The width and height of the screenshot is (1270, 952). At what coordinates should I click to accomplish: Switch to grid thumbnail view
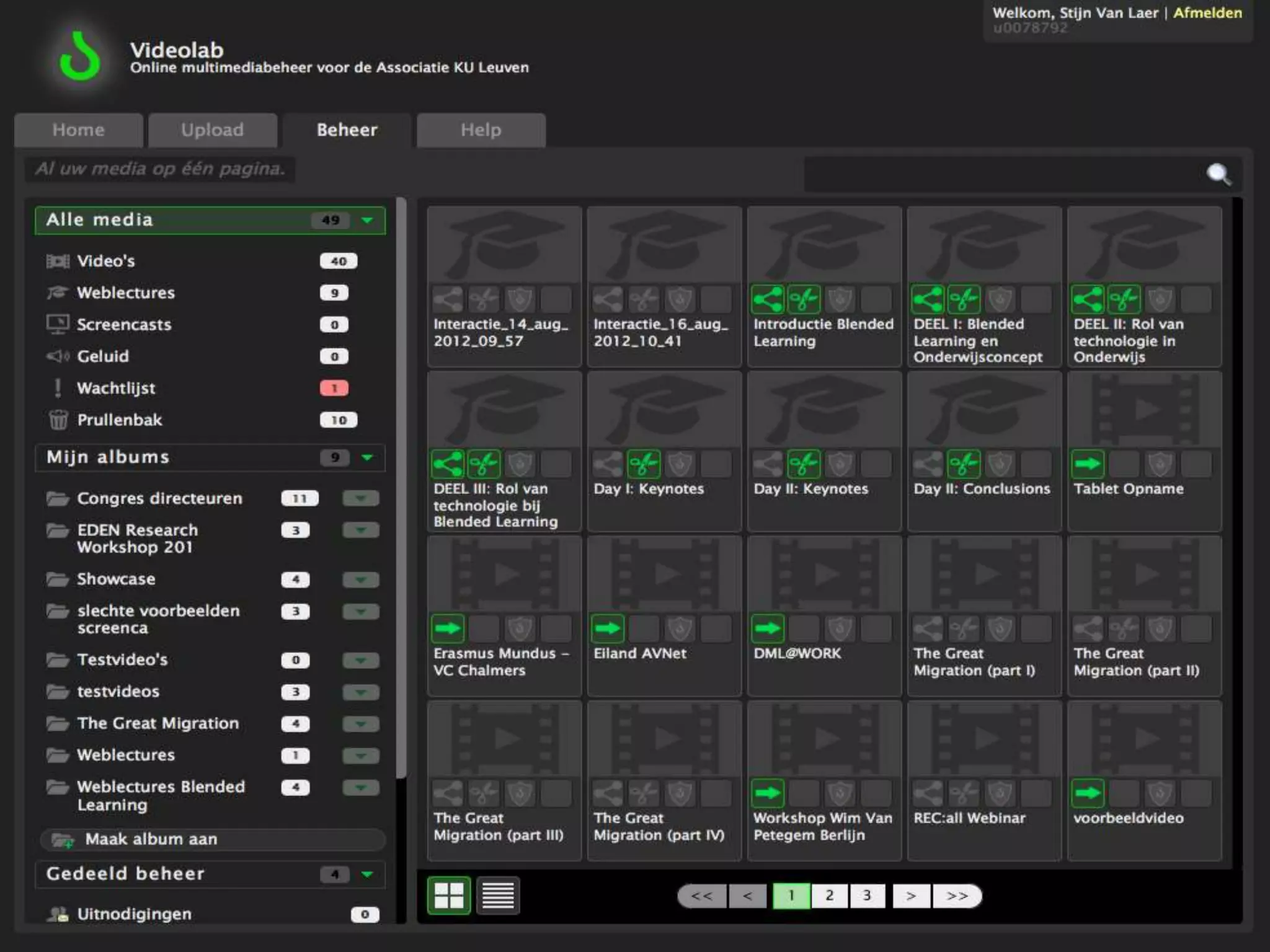448,896
